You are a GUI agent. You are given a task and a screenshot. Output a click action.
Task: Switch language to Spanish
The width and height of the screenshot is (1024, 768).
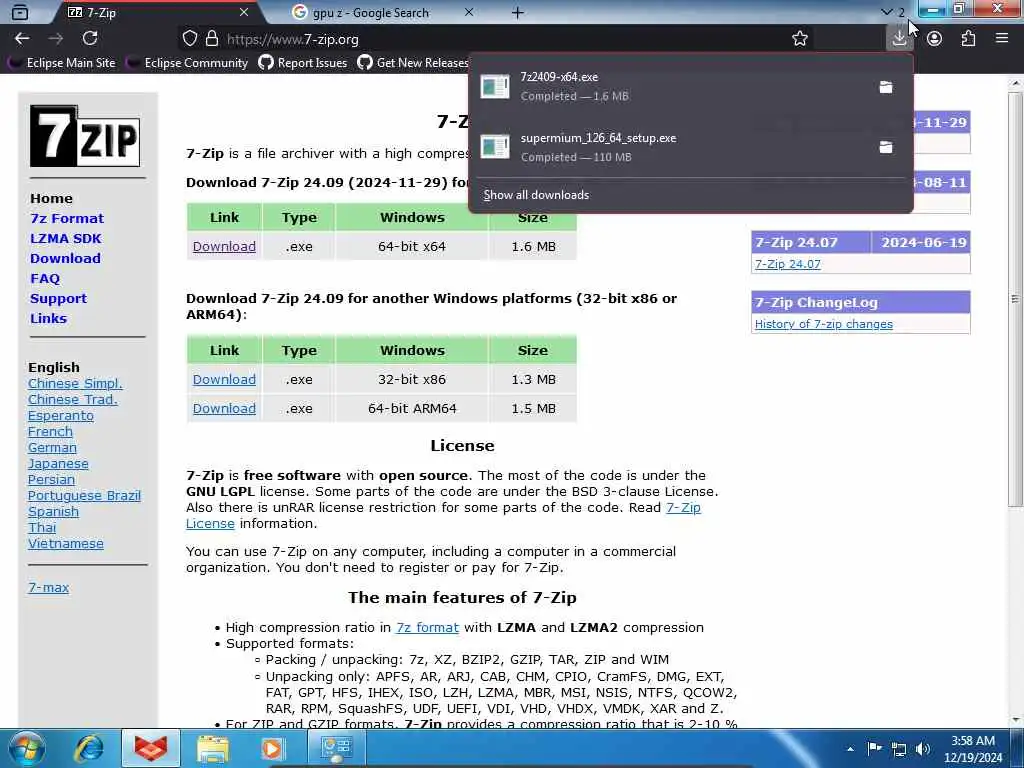click(x=53, y=511)
